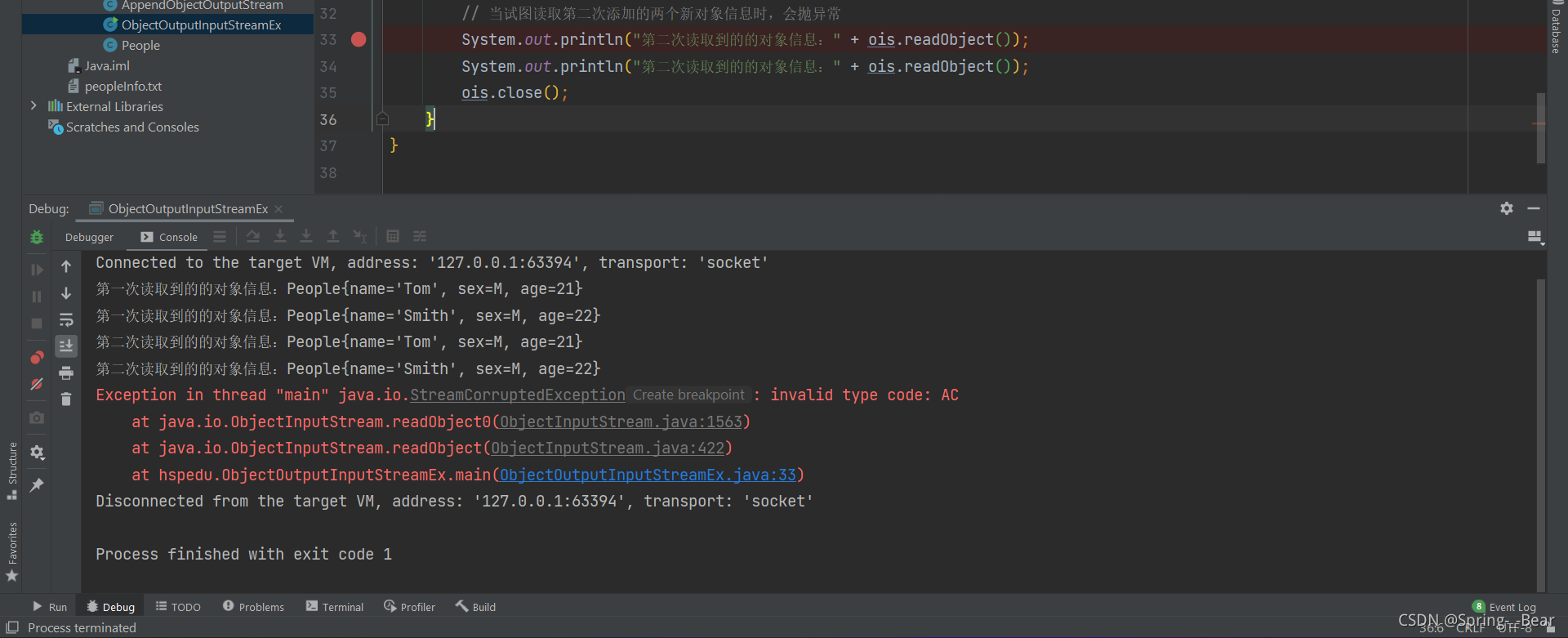1568x638 pixels.
Task: Click the editor vertical scrollbar
Action: (1541, 127)
